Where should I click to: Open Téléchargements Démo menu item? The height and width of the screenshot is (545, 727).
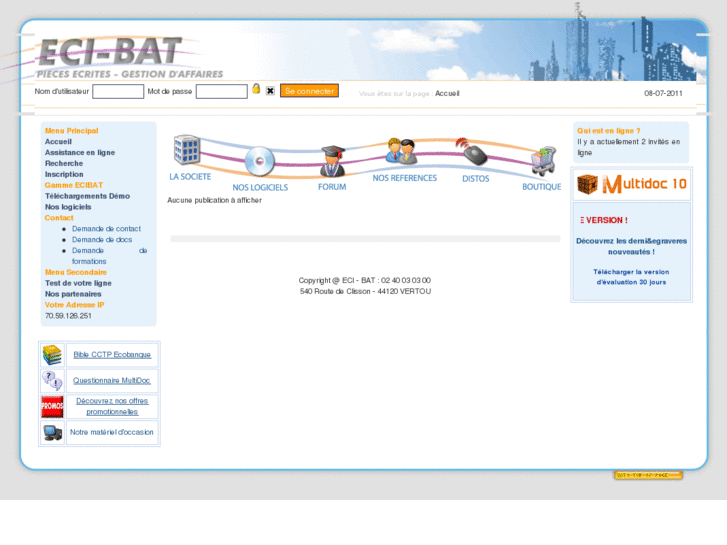pyautogui.click(x=87, y=196)
